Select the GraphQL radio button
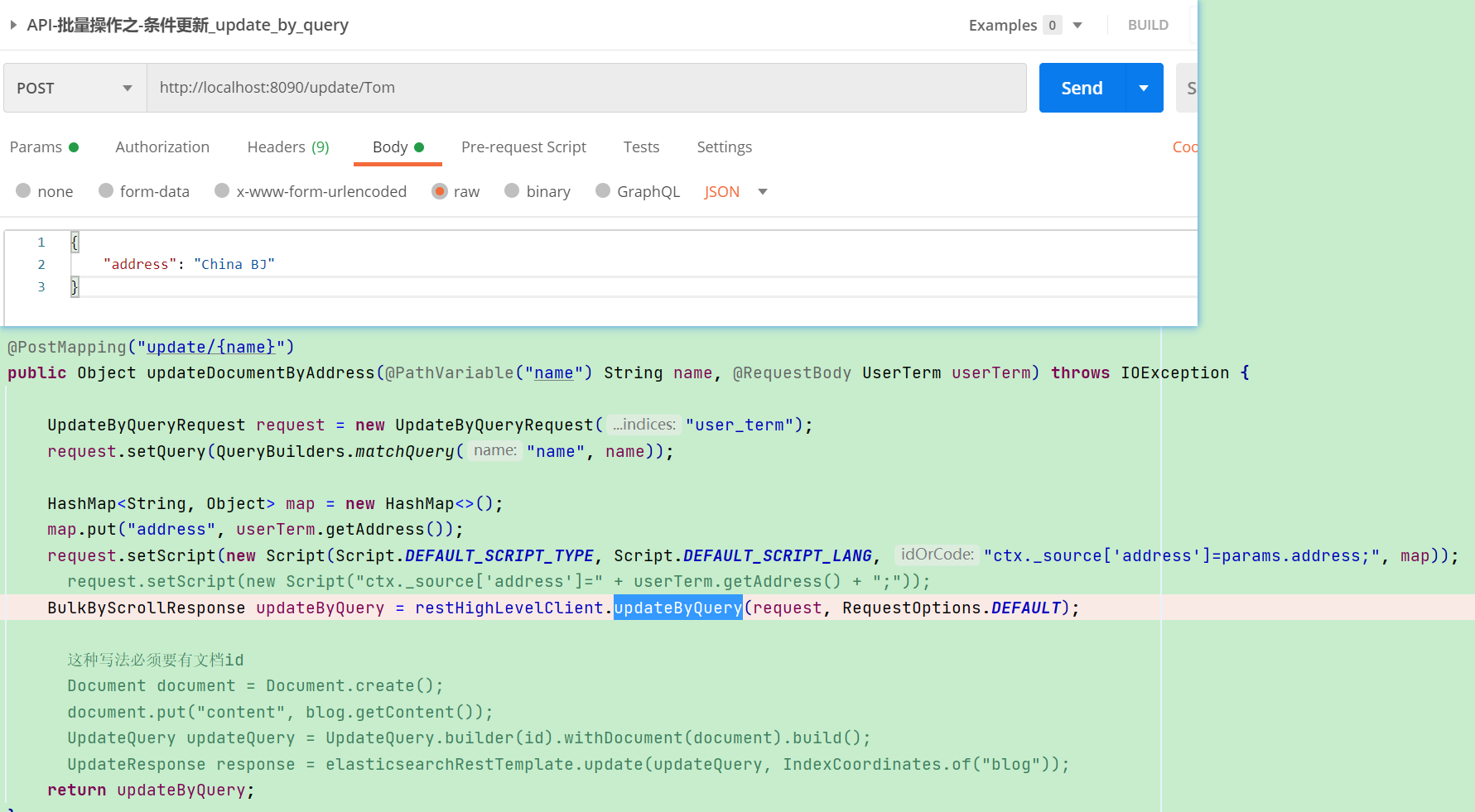The image size is (1475, 812). pos(603,191)
